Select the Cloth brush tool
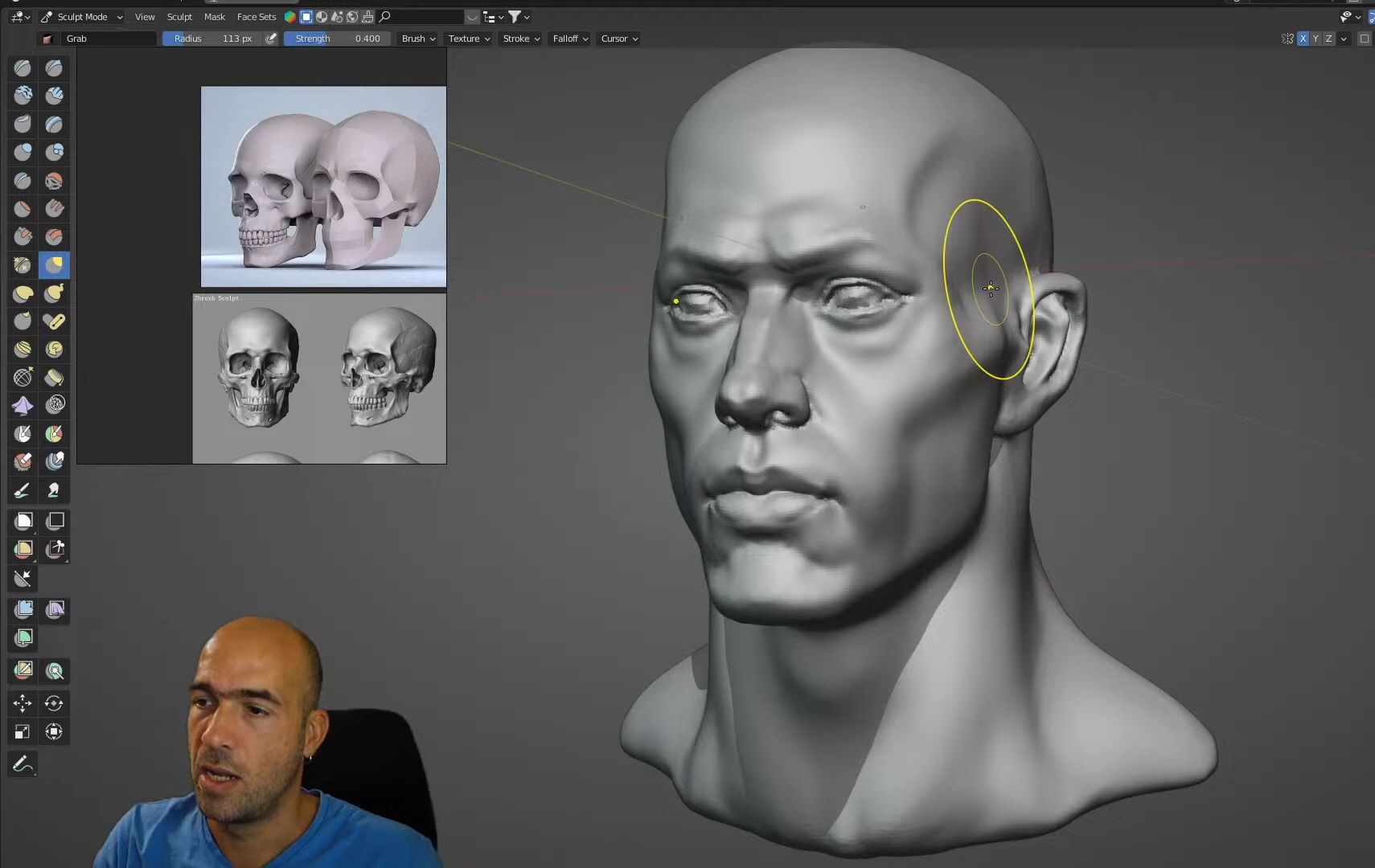This screenshot has height=868, width=1375. click(x=23, y=406)
